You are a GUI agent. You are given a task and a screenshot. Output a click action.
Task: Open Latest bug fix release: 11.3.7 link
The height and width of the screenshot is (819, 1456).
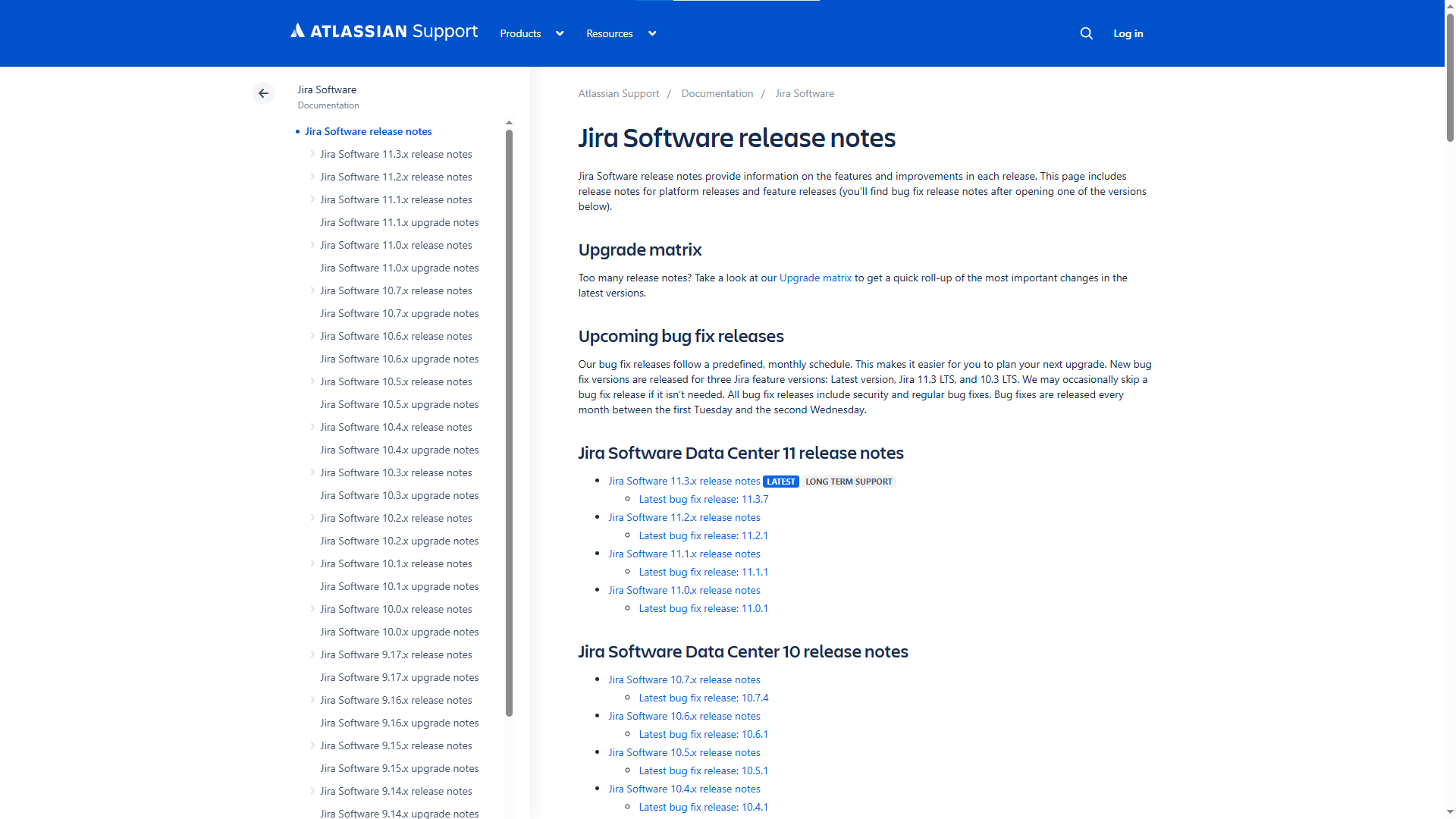click(x=703, y=499)
